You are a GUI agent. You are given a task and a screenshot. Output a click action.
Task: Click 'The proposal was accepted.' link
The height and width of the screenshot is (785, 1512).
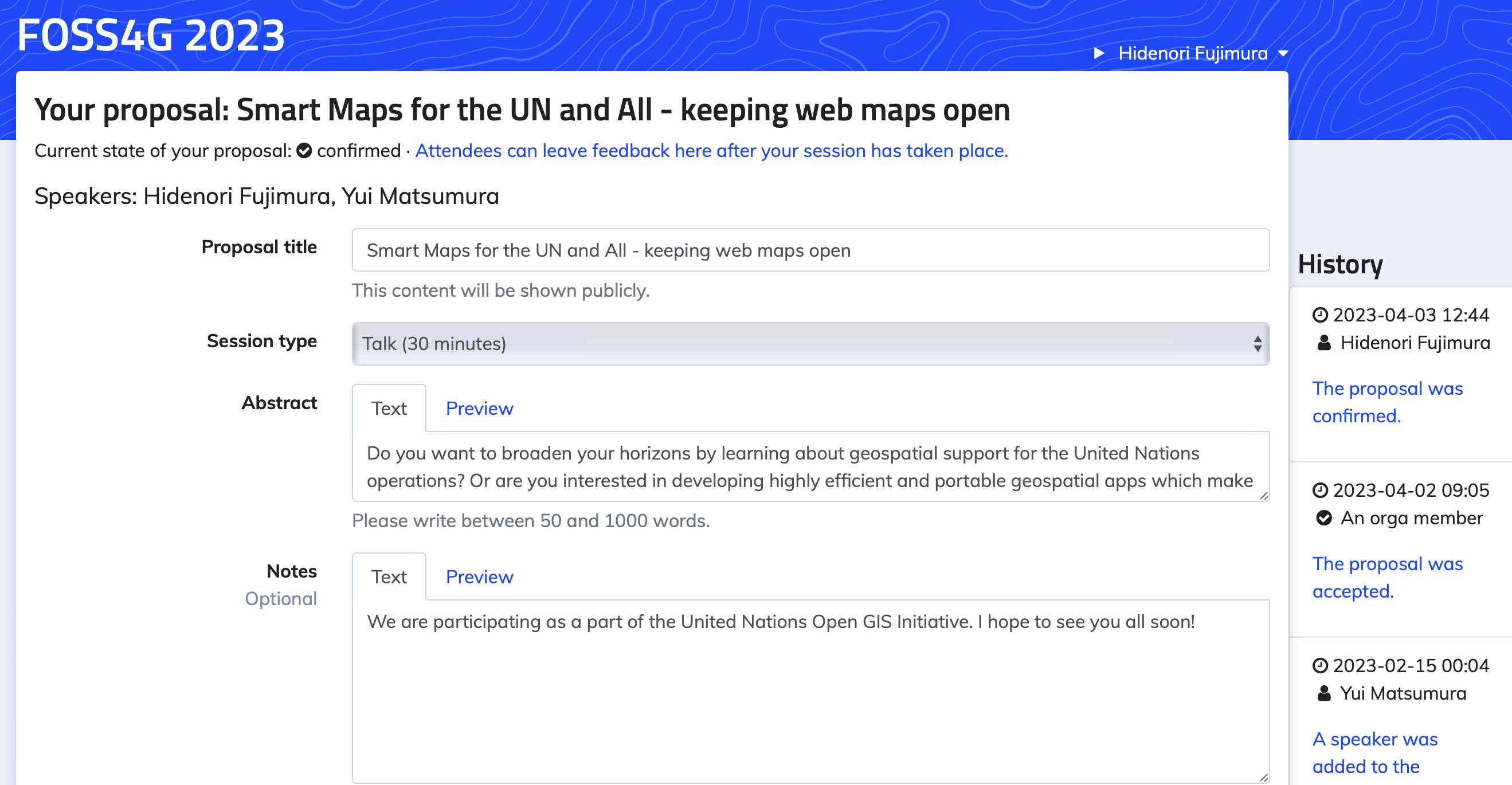click(x=1387, y=577)
